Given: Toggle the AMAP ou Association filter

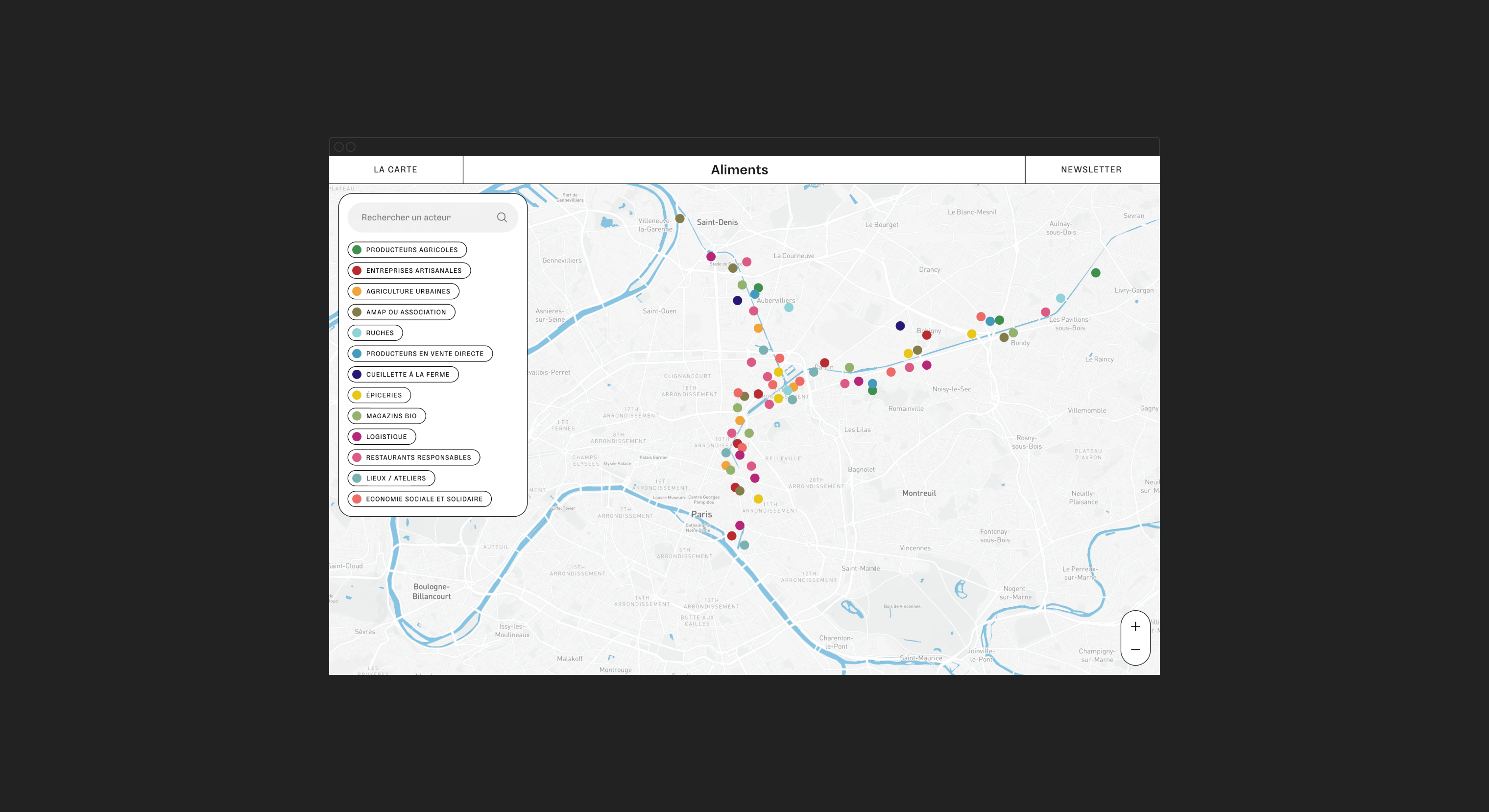Looking at the screenshot, I should coord(401,312).
